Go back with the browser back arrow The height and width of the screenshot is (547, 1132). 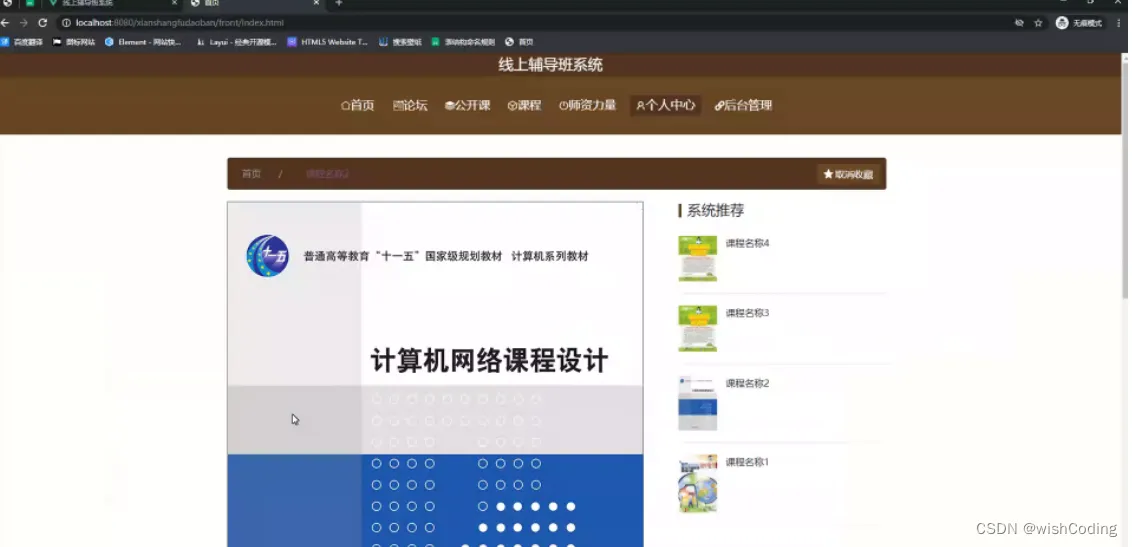tap(5, 23)
